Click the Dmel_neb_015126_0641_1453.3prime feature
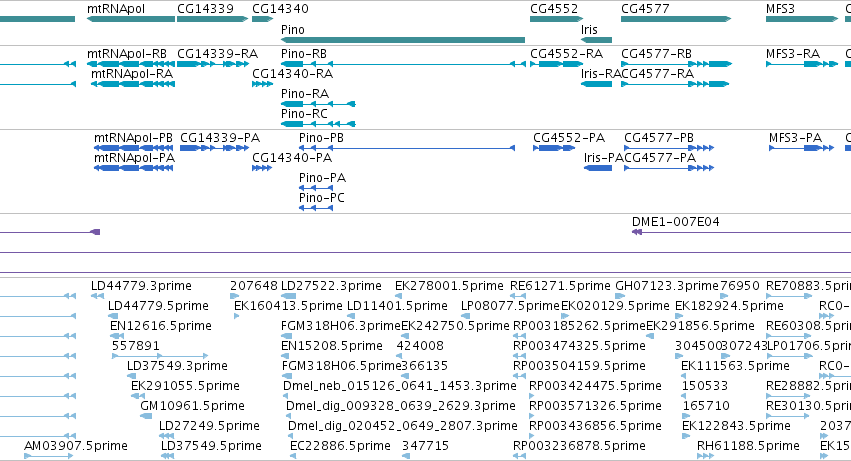This screenshot has height=461, width=851. coord(286,396)
